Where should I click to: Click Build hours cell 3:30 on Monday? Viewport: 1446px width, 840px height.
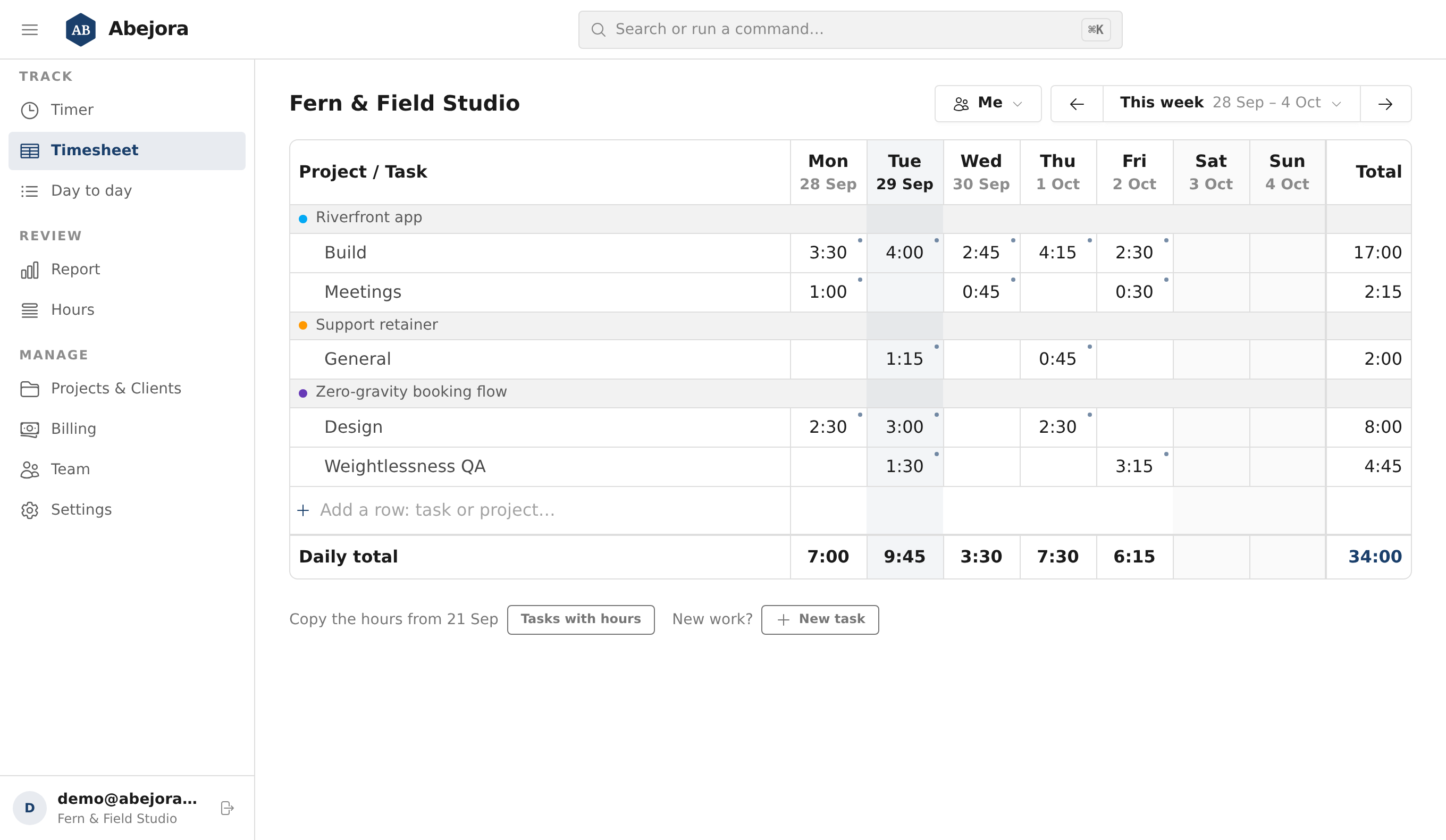click(828, 253)
